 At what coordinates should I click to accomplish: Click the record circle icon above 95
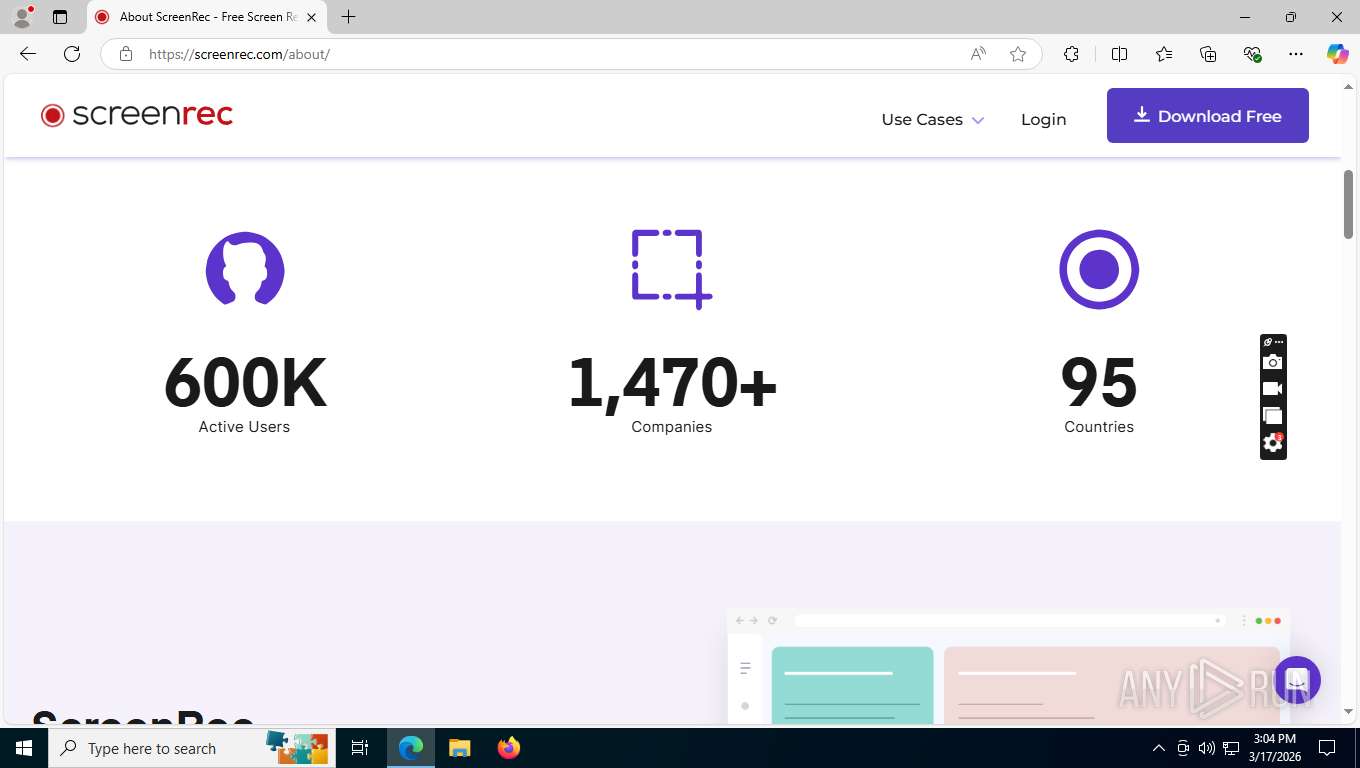pyautogui.click(x=1099, y=269)
